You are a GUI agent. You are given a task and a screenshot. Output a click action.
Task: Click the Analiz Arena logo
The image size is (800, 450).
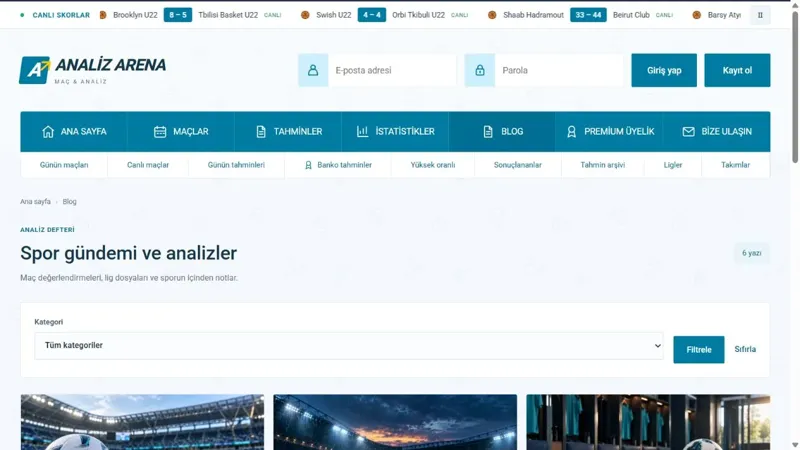[x=92, y=70]
